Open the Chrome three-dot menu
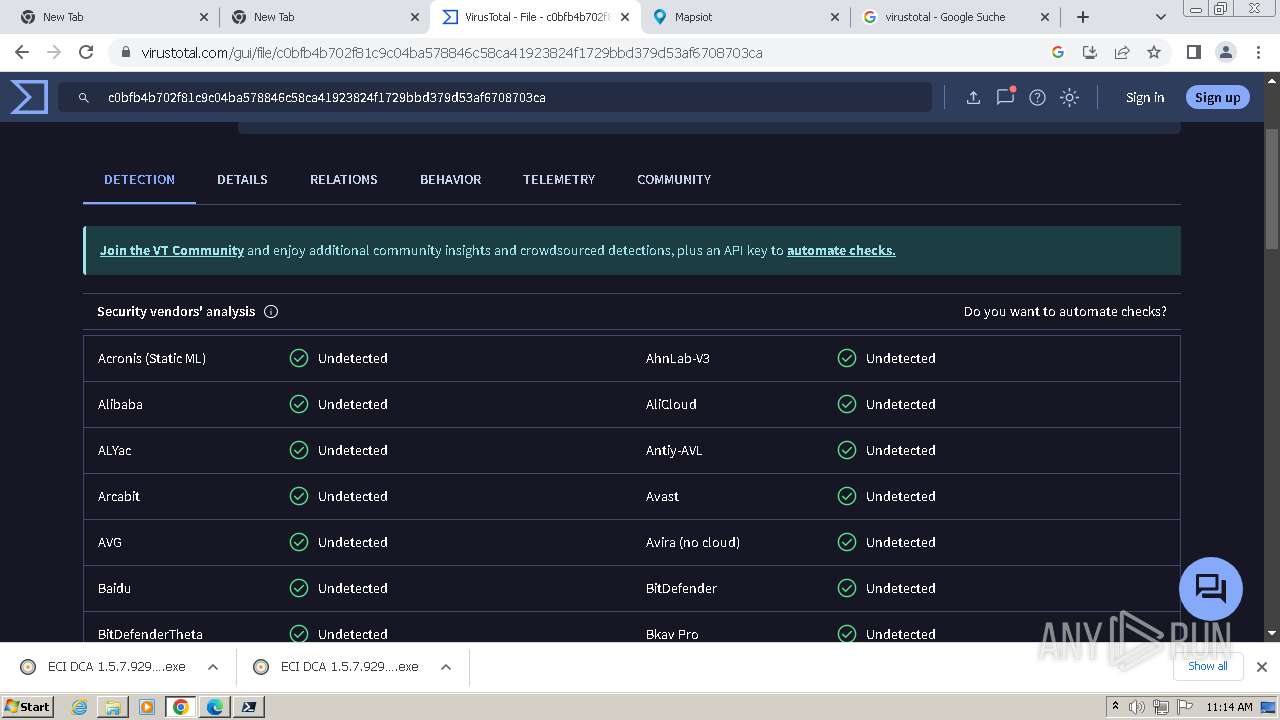 coord(1258,52)
